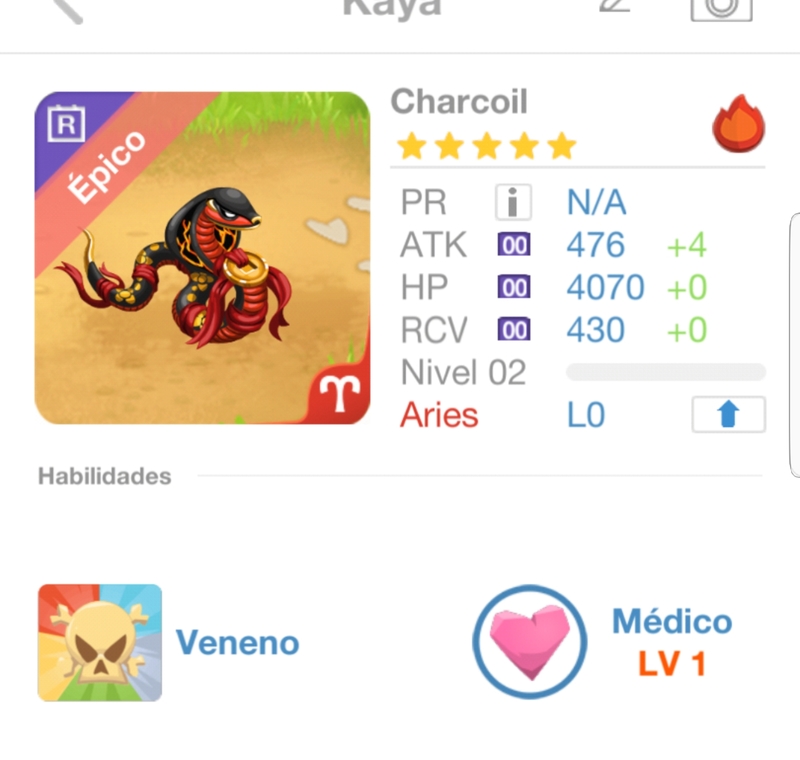Image resolution: width=800 pixels, height=760 pixels.
Task: Tap the back arrow at top left
Action: coord(68,10)
